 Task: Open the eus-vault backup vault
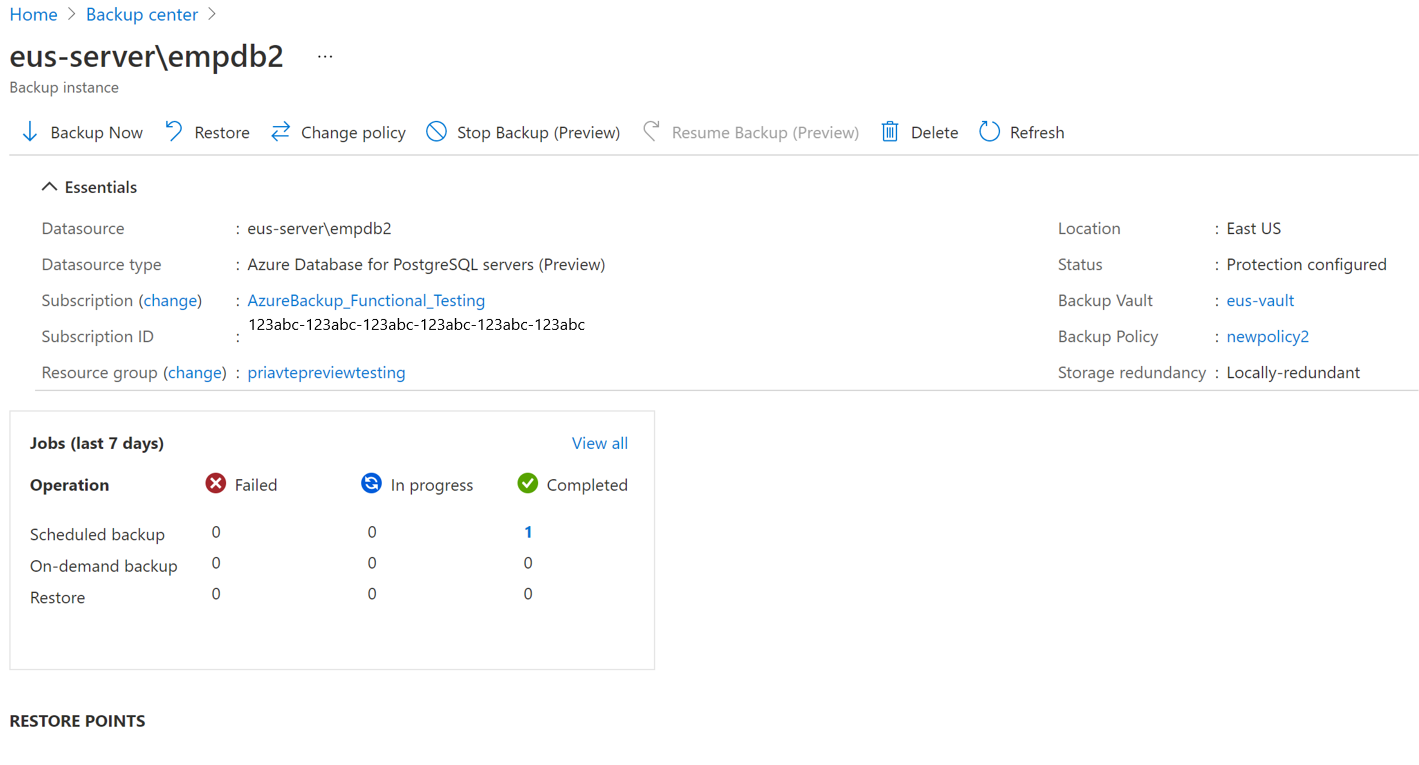point(1259,300)
